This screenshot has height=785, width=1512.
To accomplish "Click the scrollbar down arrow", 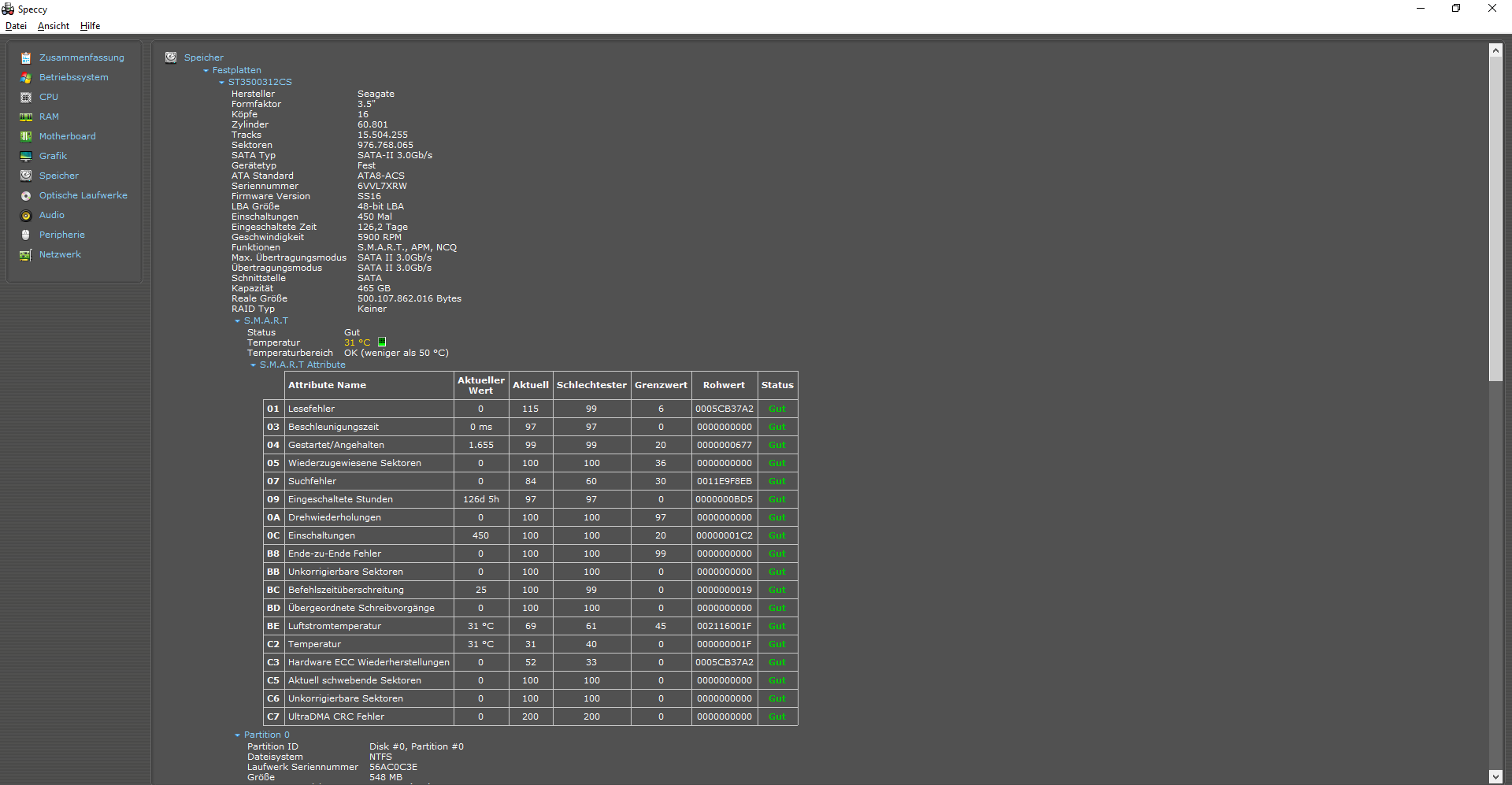I will [x=1495, y=776].
